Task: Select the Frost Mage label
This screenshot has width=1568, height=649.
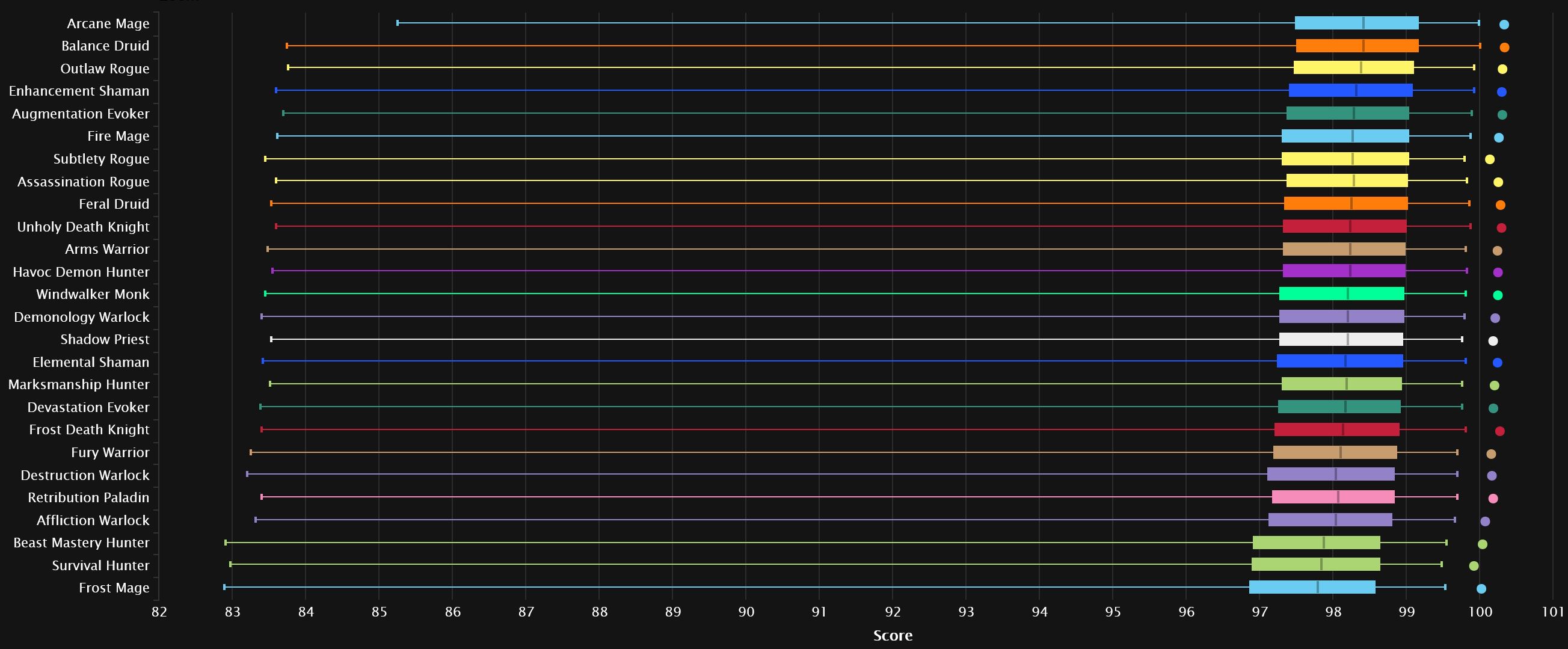Action: point(114,588)
